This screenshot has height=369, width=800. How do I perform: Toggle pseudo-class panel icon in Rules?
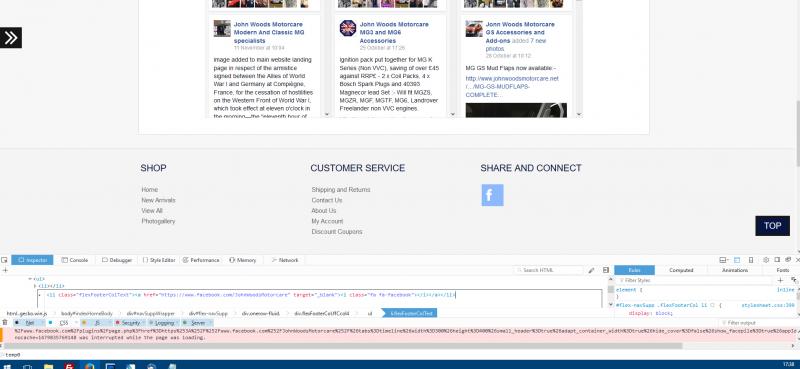[794, 280]
